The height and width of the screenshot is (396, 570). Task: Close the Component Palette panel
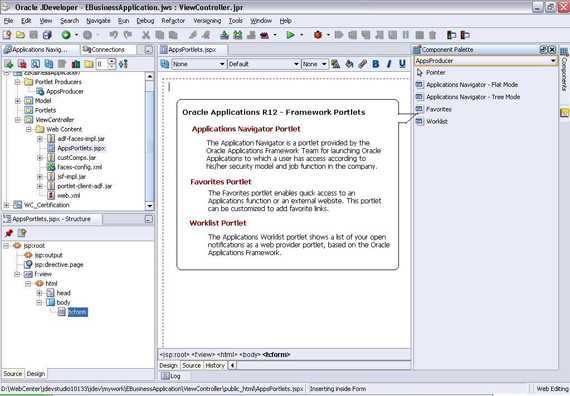(552, 49)
